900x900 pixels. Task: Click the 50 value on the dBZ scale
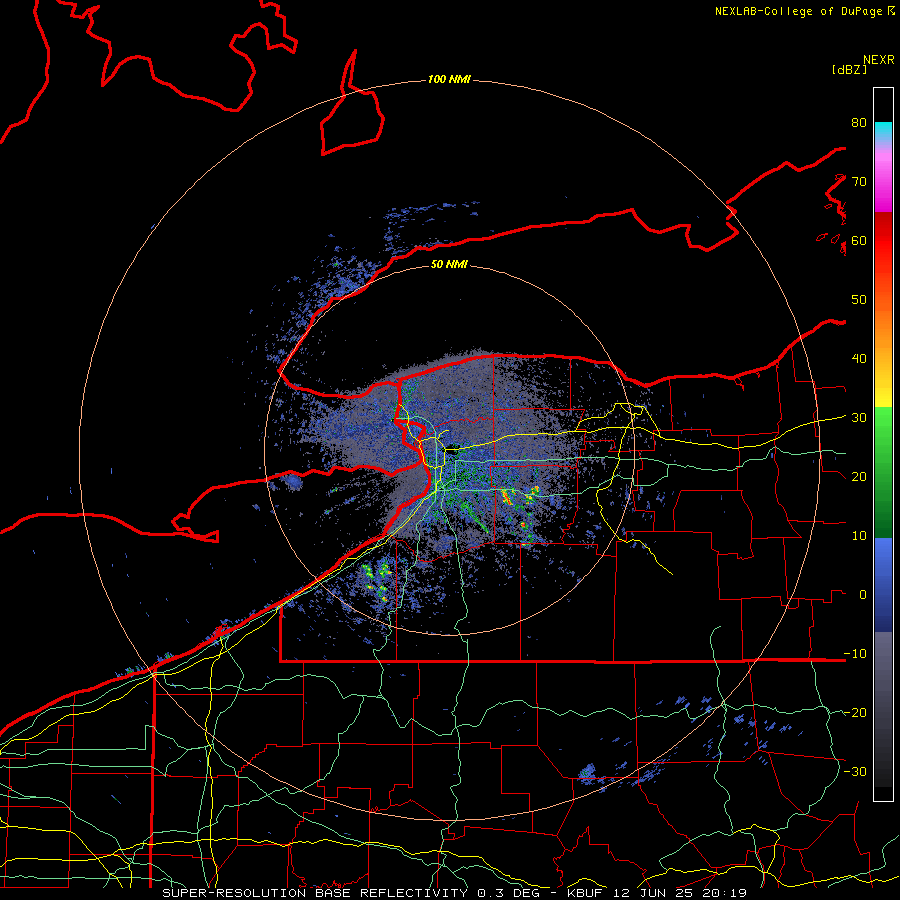click(x=859, y=300)
